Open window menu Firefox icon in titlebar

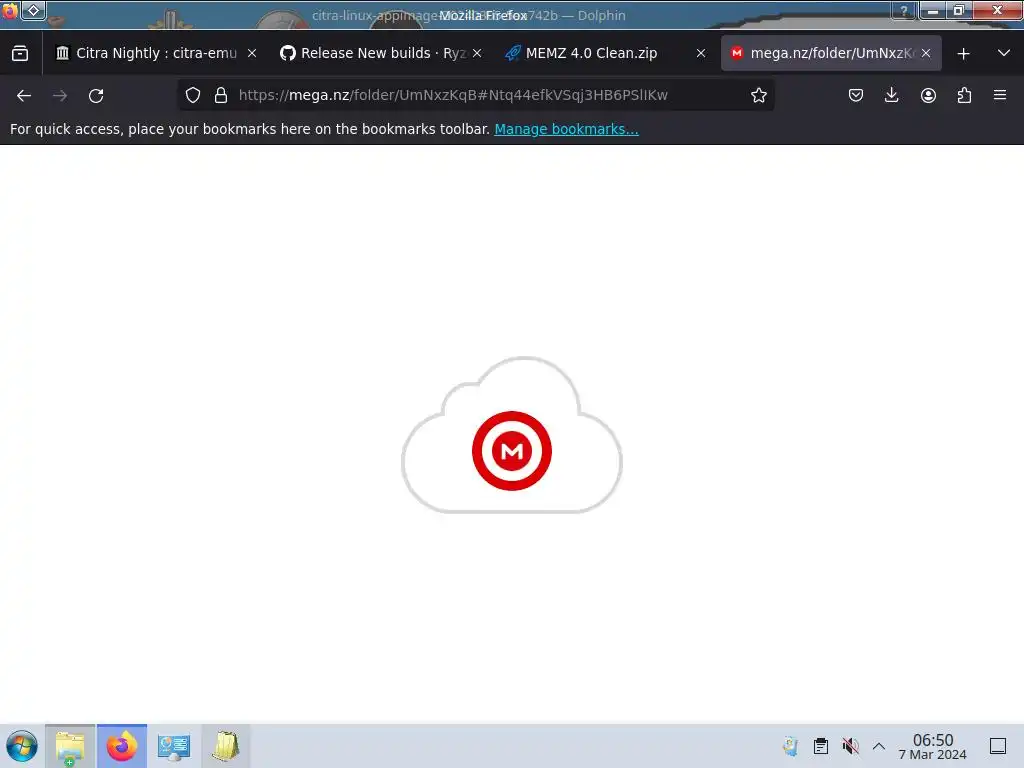pyautogui.click(x=9, y=10)
